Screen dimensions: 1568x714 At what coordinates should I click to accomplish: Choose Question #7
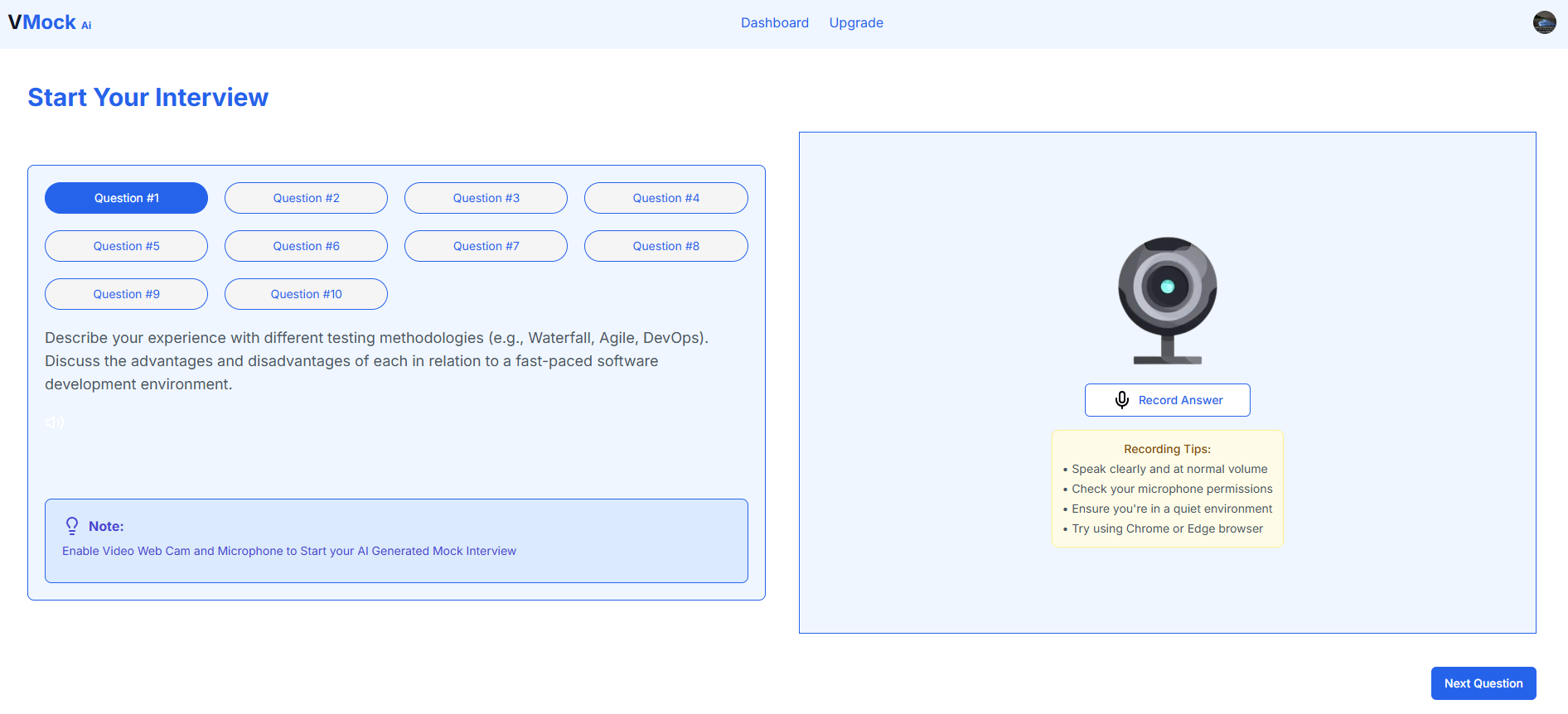(x=486, y=246)
